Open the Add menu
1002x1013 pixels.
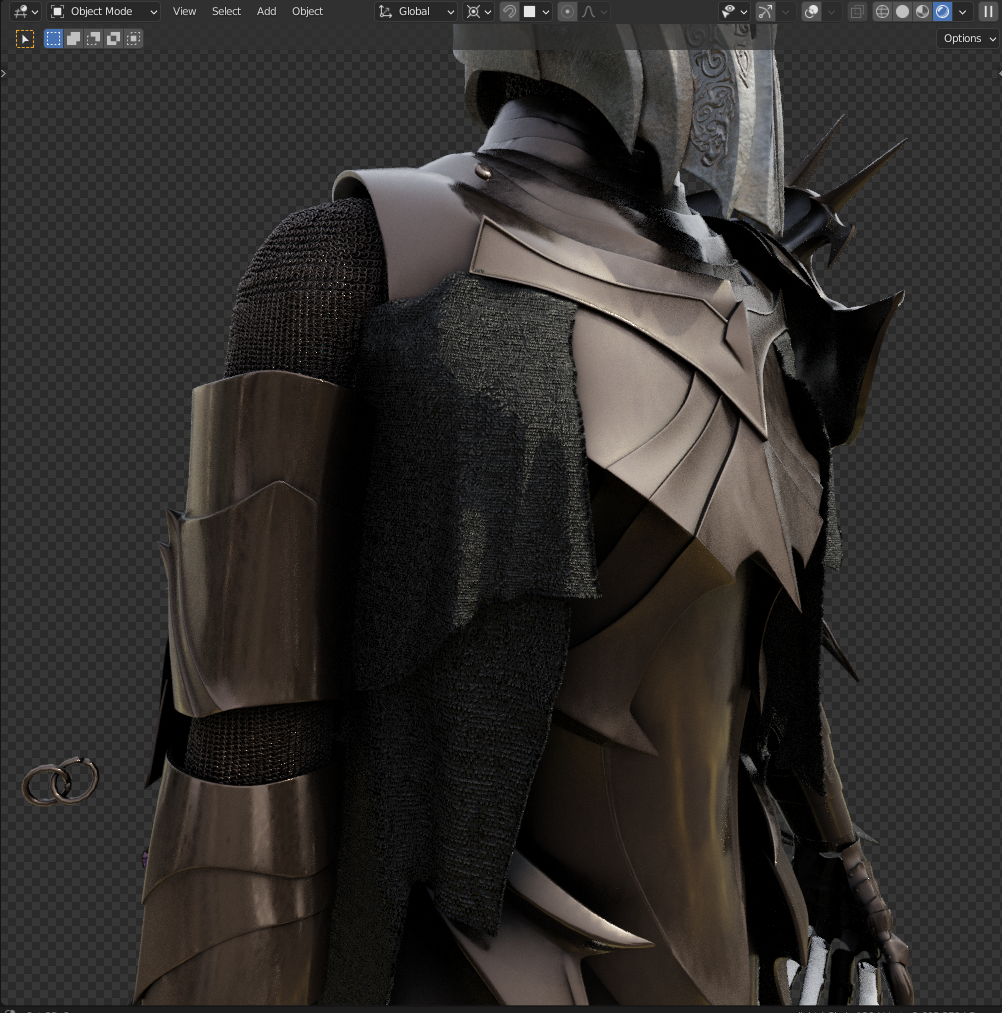pyautogui.click(x=266, y=12)
